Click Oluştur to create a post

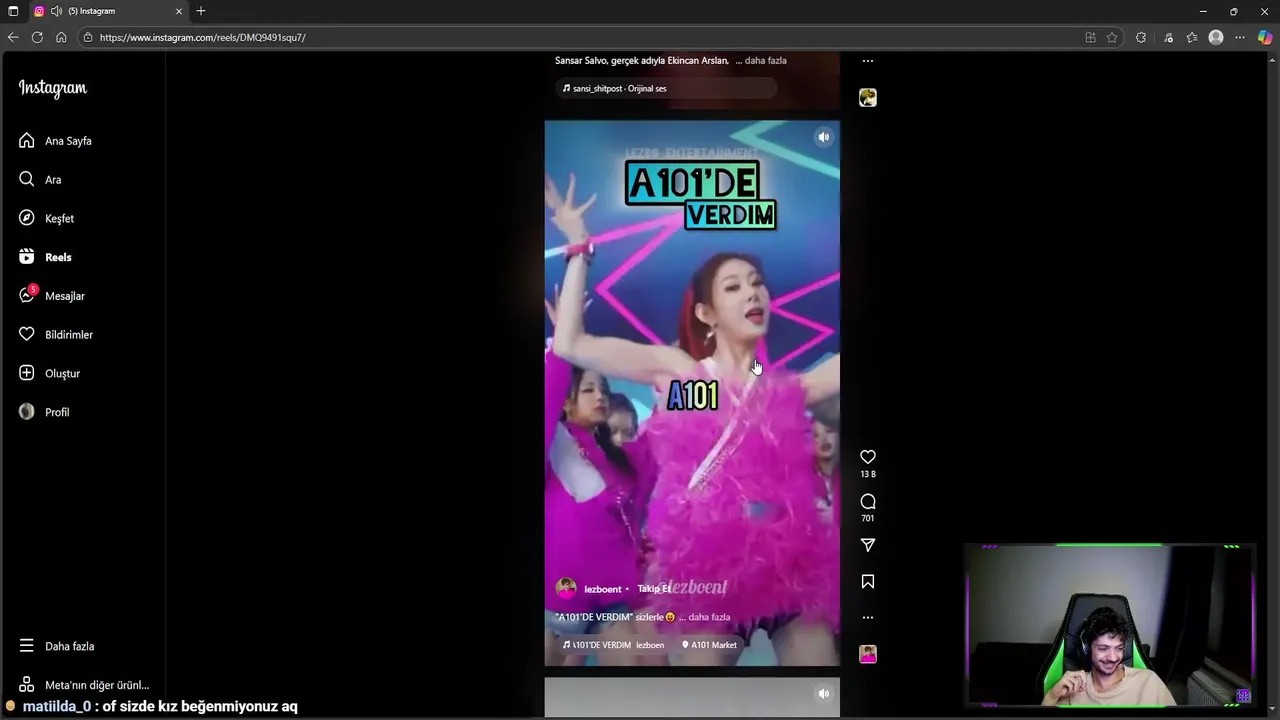(x=49, y=373)
